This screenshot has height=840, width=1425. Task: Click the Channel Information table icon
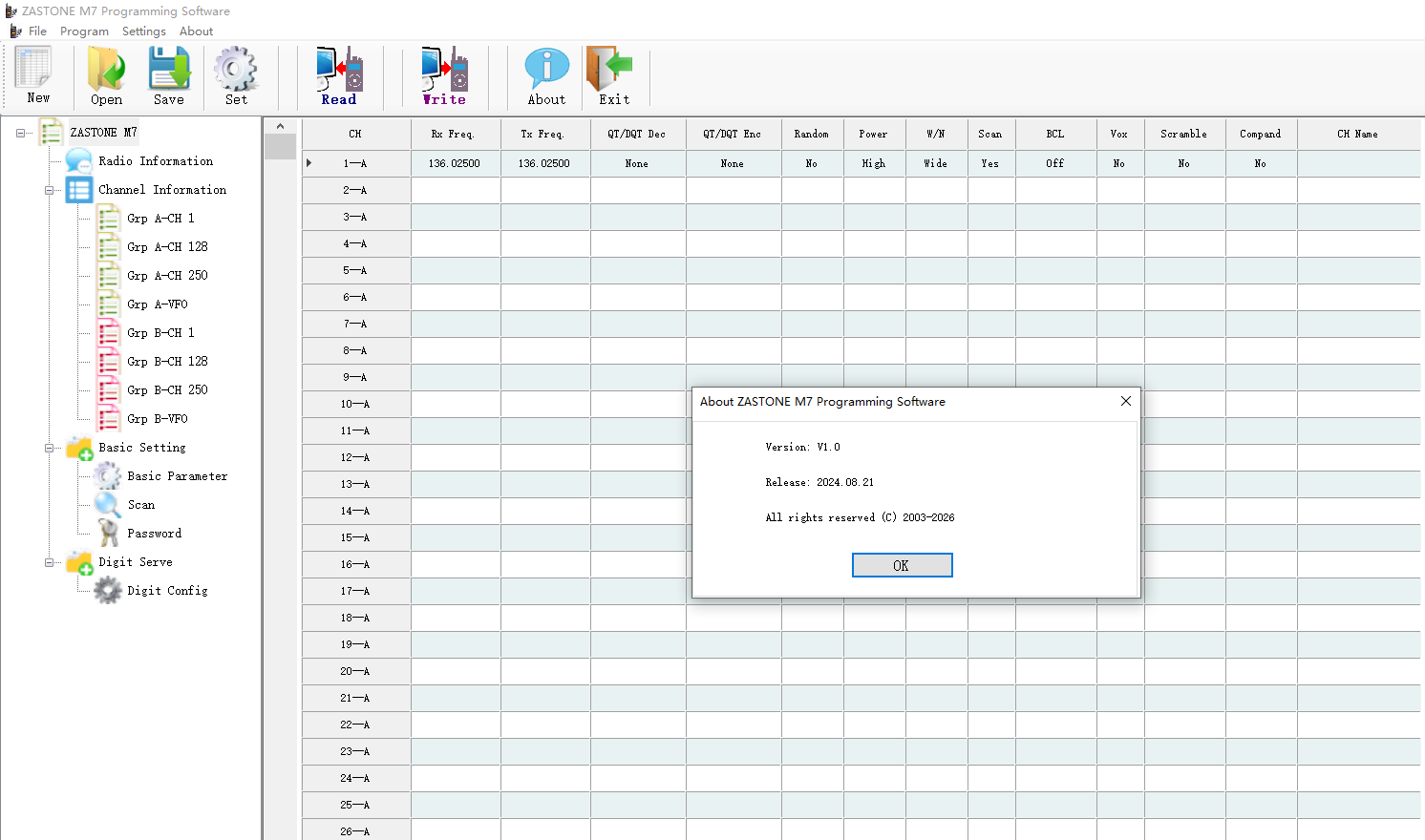coord(79,190)
